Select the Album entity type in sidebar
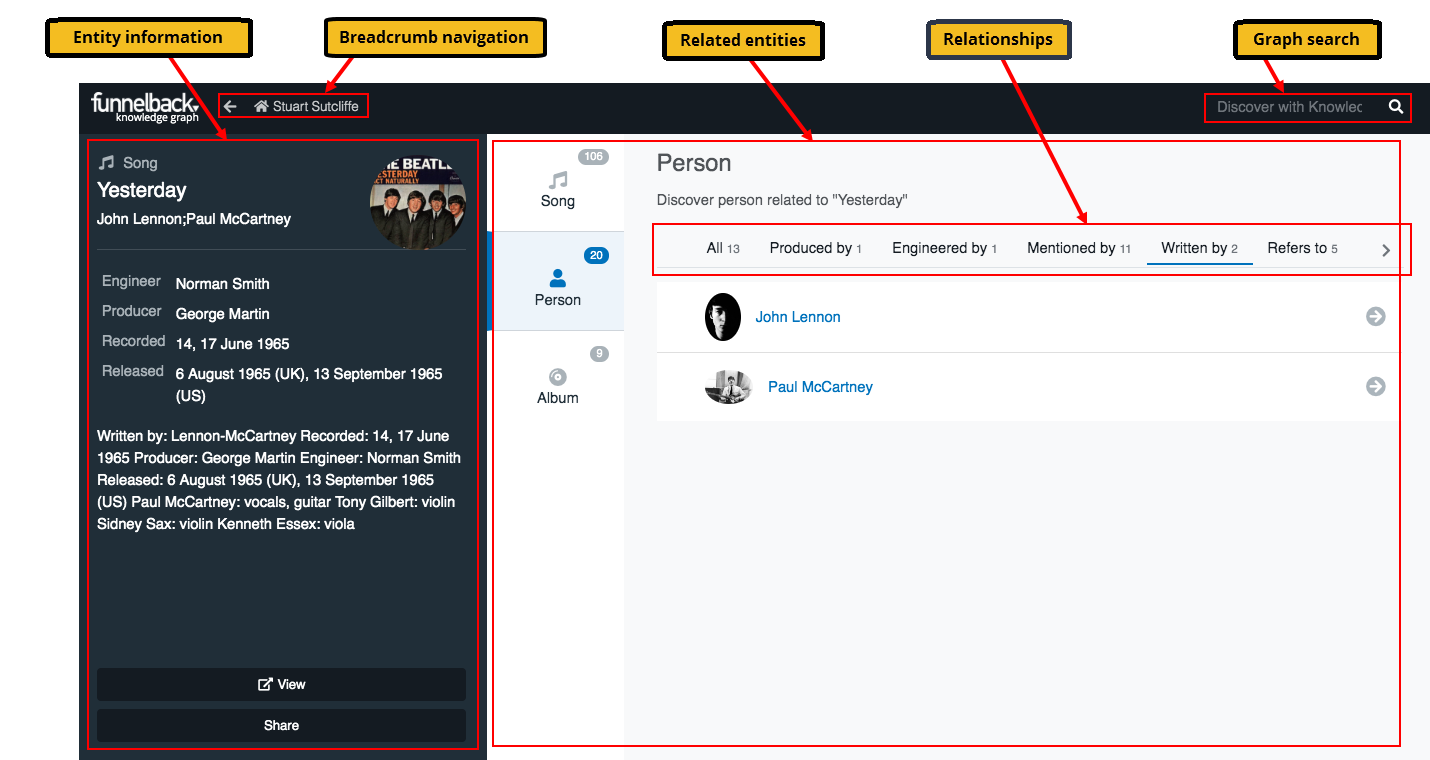The image size is (1430, 760). pyautogui.click(x=557, y=380)
